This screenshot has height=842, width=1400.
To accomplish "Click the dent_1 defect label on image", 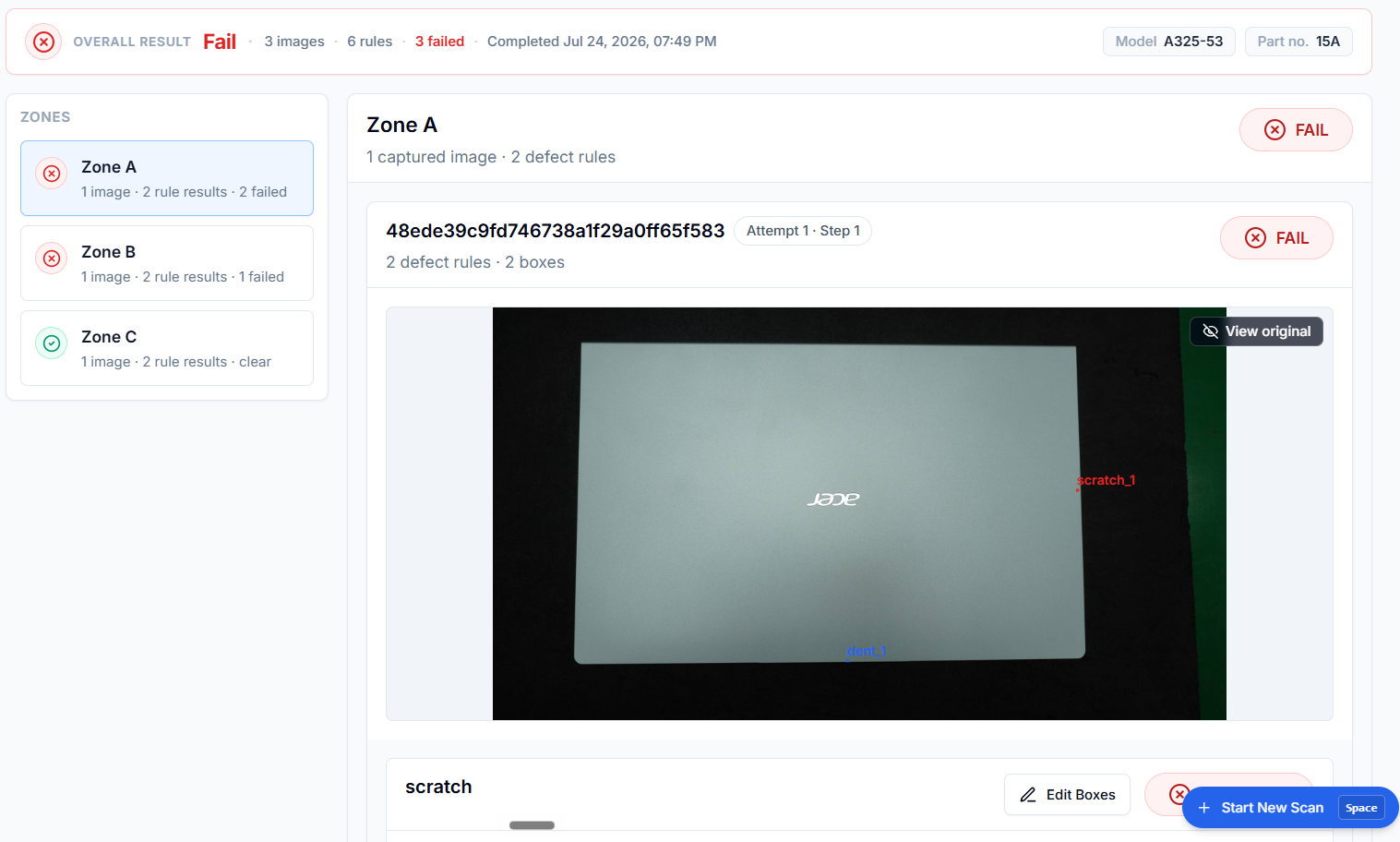I will tap(866, 651).
